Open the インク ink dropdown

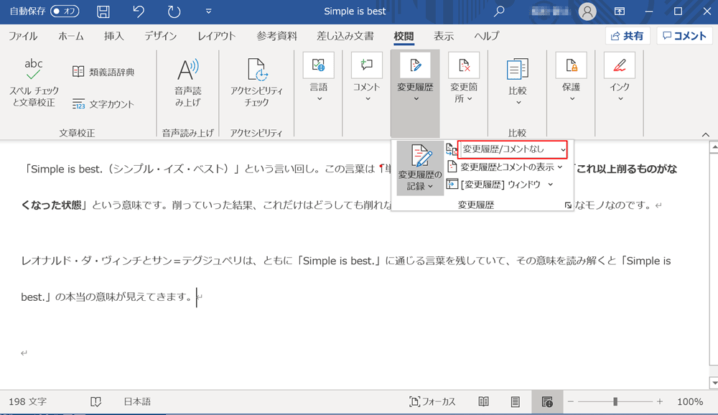620,78
